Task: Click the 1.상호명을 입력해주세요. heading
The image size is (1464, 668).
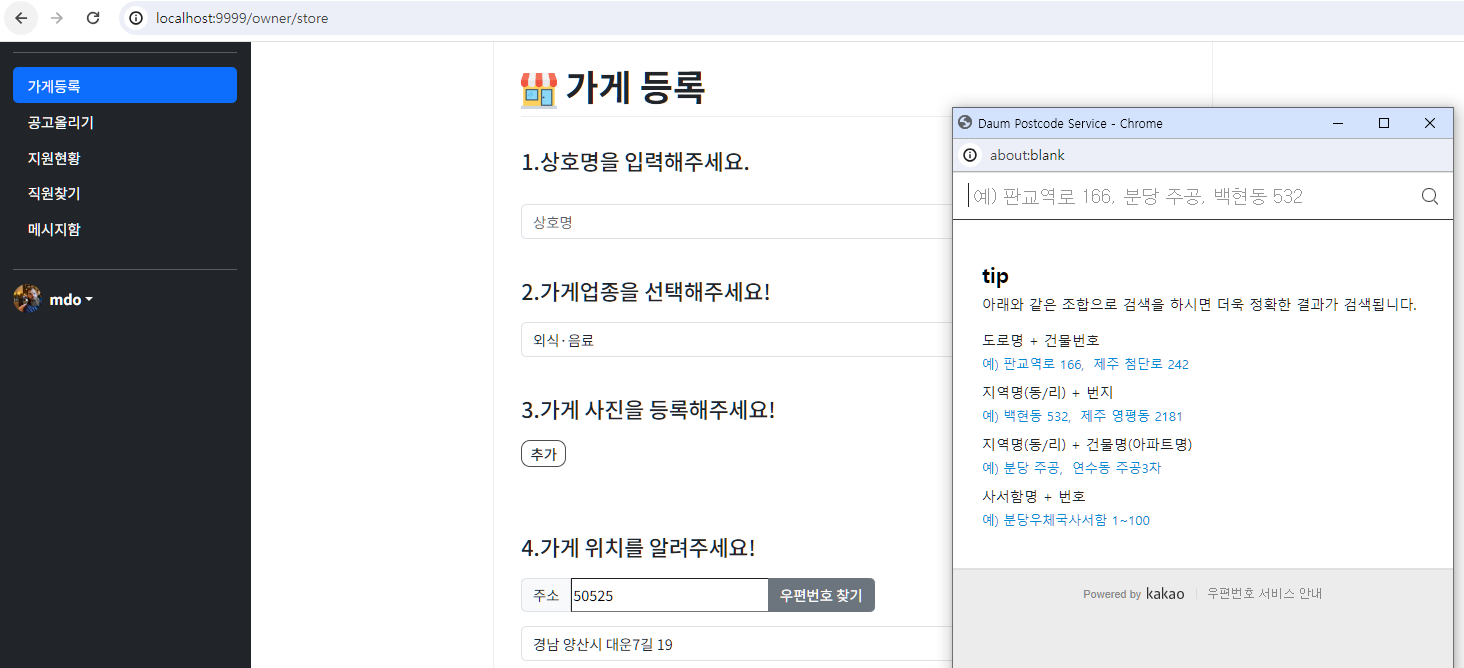Action: [636, 162]
